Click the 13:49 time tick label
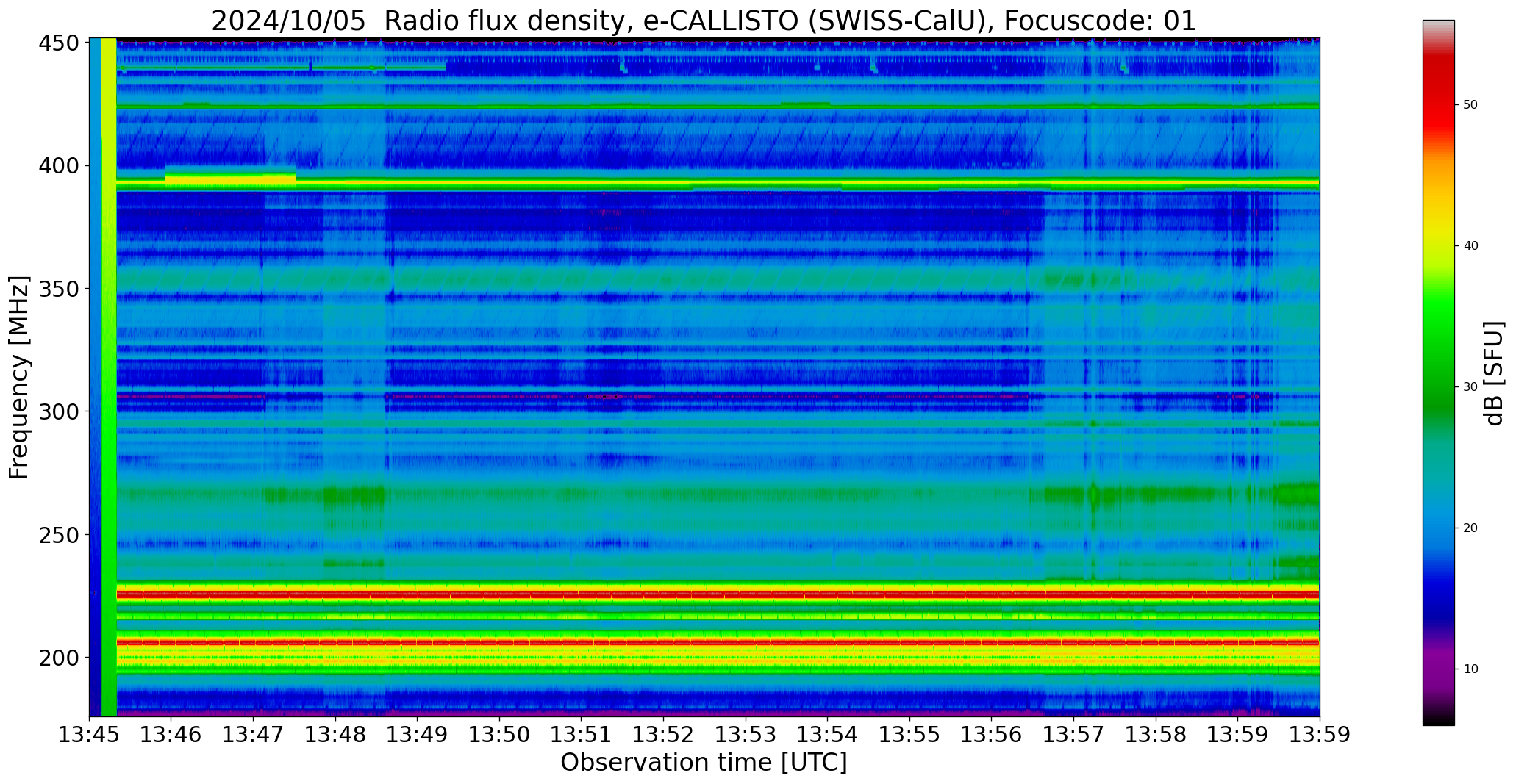Image resolution: width=1516 pixels, height=784 pixels. click(418, 735)
